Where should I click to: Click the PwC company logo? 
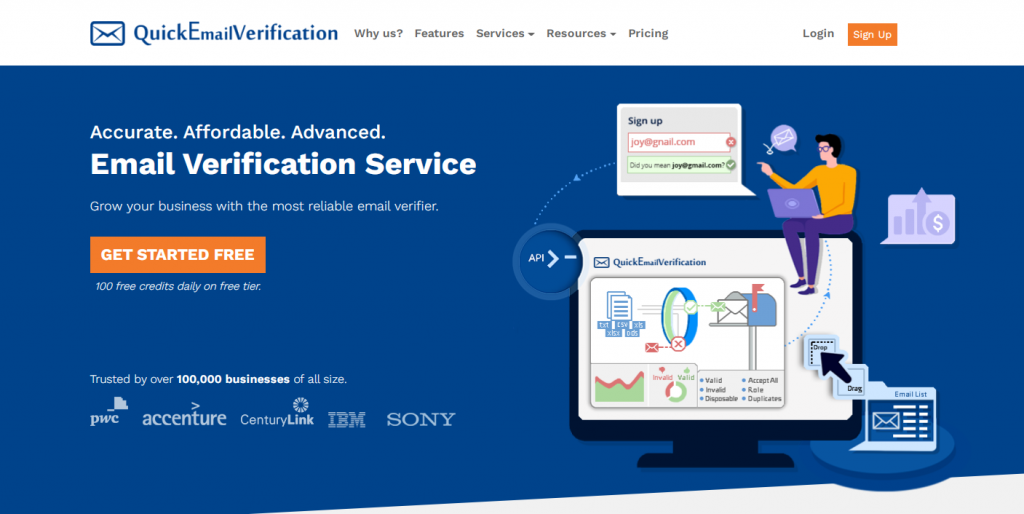click(105, 412)
